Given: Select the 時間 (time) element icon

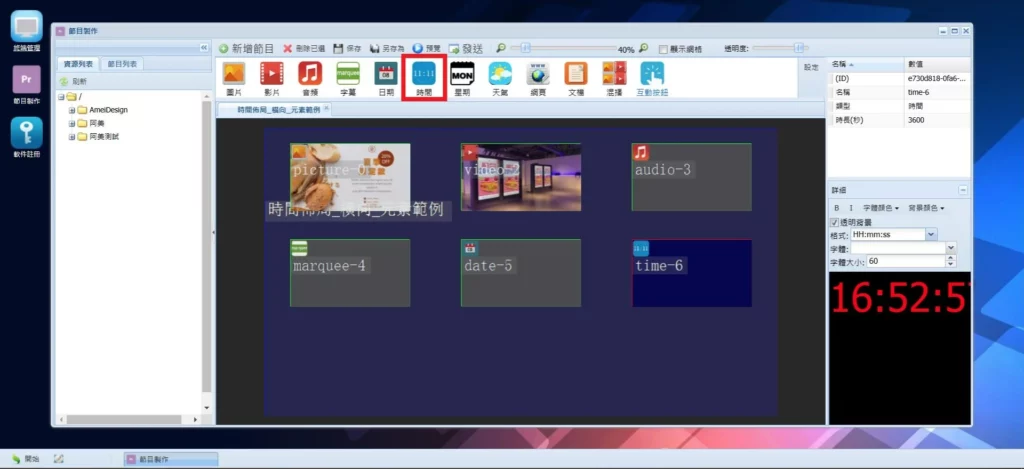Looking at the screenshot, I should 423,76.
